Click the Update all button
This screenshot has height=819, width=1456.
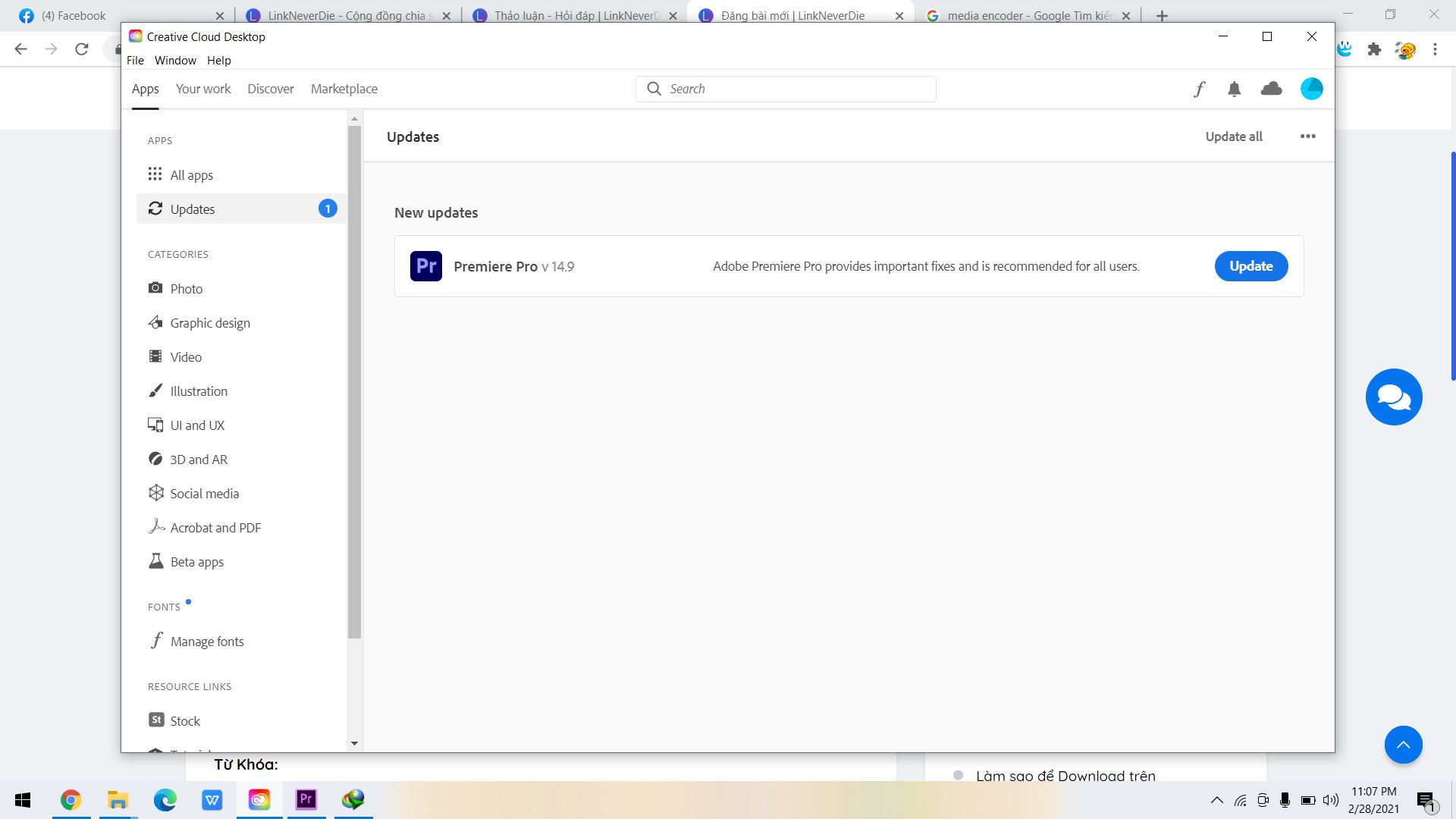tap(1233, 135)
